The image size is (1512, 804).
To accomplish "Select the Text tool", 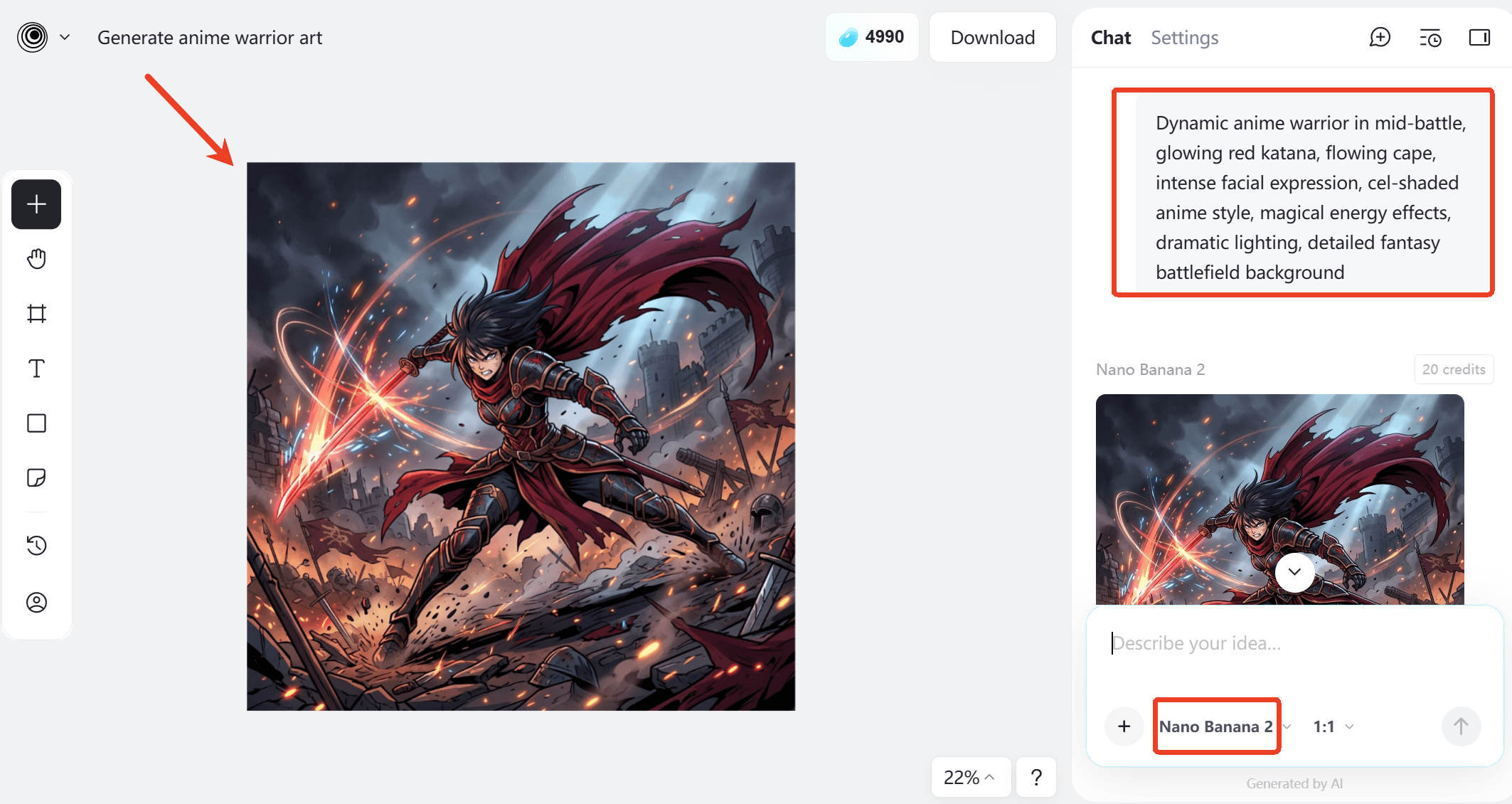I will [x=36, y=369].
